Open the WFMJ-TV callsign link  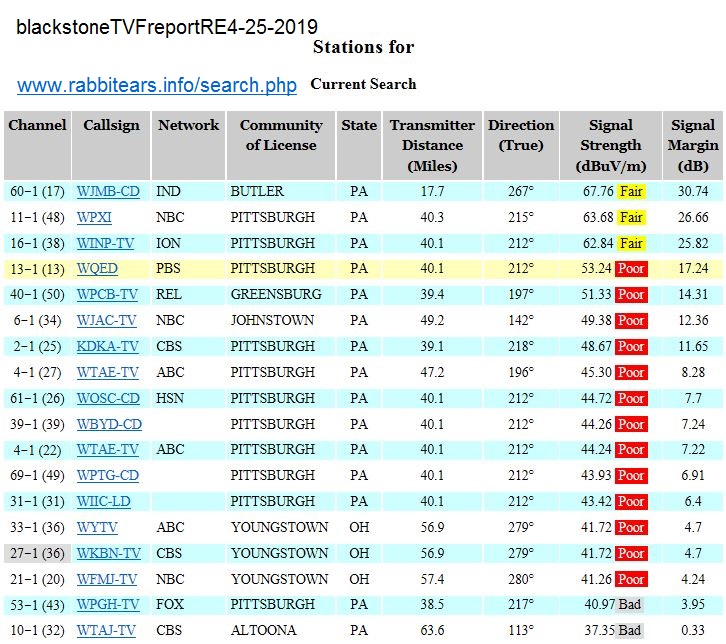pos(107,580)
